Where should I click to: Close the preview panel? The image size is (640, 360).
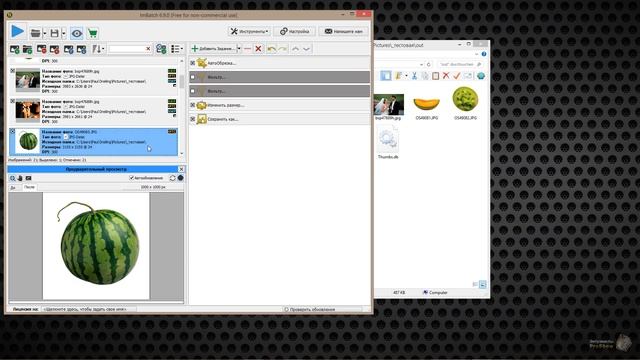(x=181, y=169)
